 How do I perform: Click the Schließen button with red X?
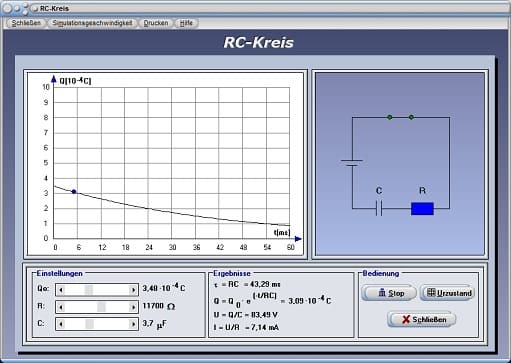coord(422,319)
